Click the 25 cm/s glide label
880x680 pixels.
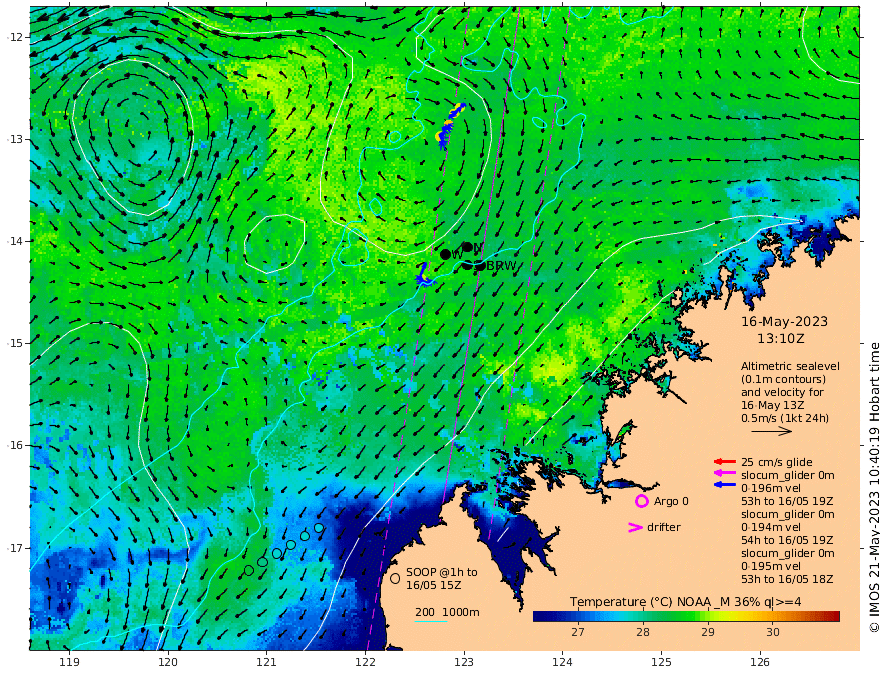(x=777, y=462)
